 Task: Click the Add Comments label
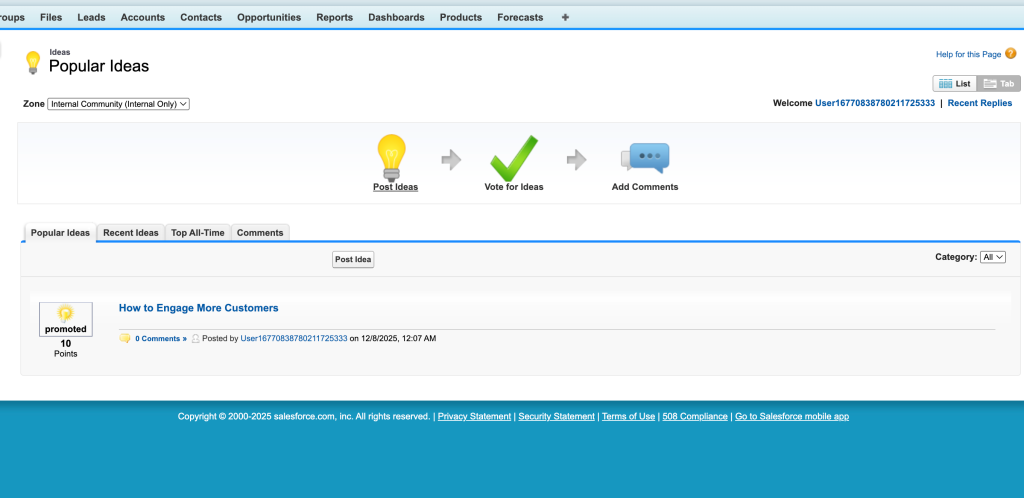[645, 187]
